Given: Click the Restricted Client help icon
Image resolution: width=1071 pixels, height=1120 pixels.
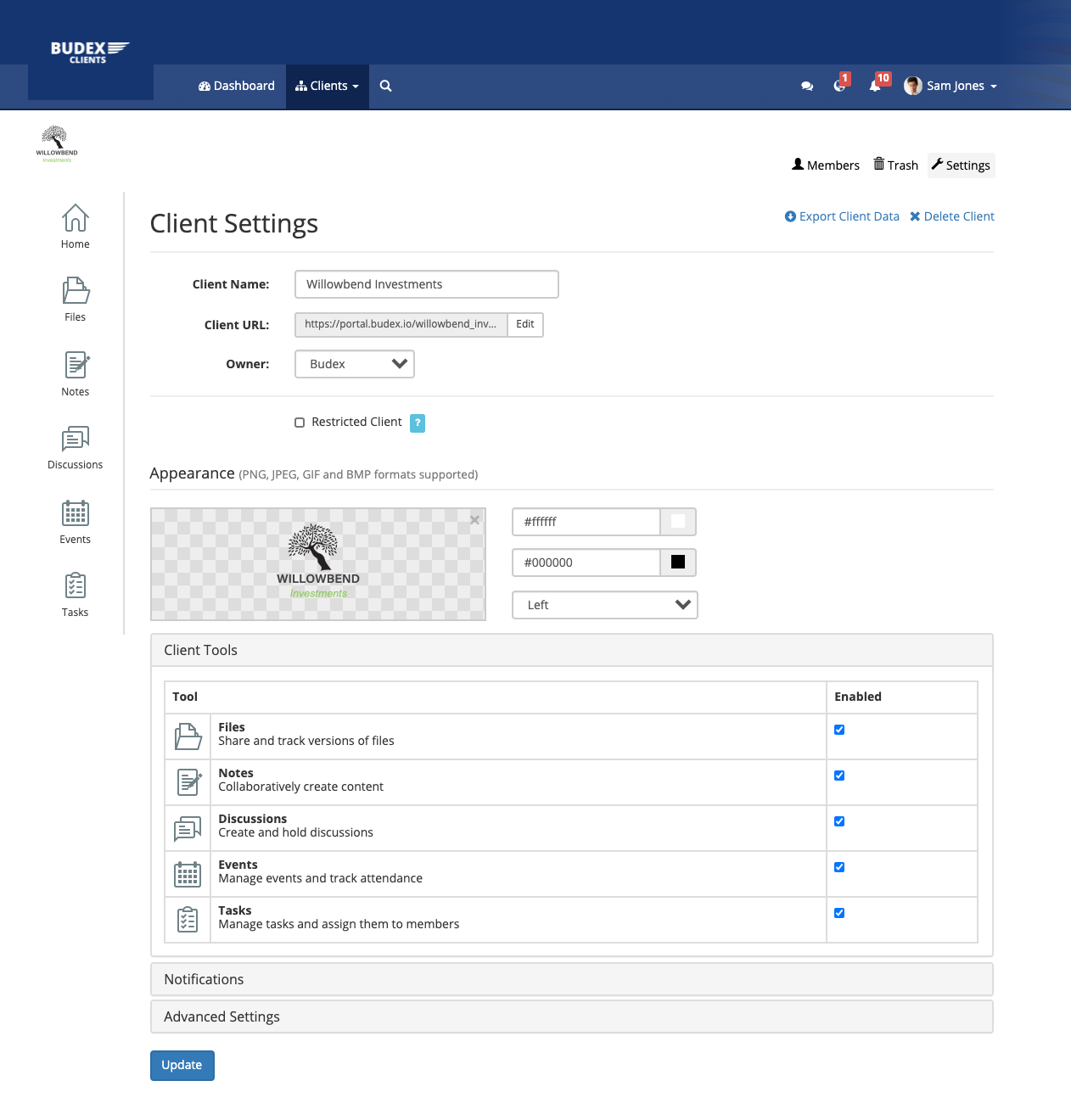Looking at the screenshot, I should point(418,423).
